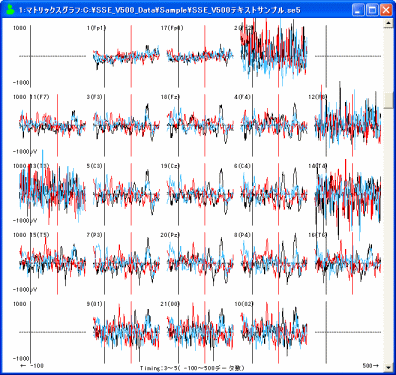
Task: Select the 7(P3) waveform graph
Action: coord(126,263)
